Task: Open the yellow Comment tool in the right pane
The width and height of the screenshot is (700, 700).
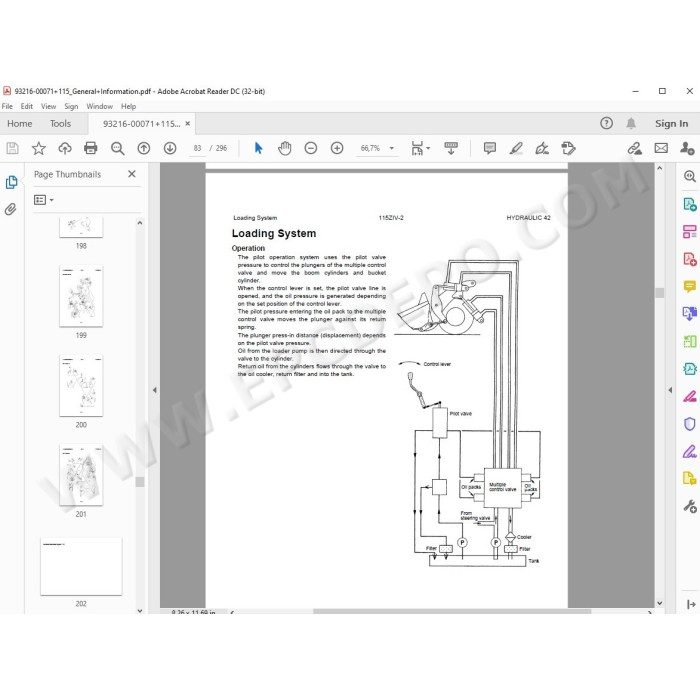Action: pyautogui.click(x=690, y=286)
